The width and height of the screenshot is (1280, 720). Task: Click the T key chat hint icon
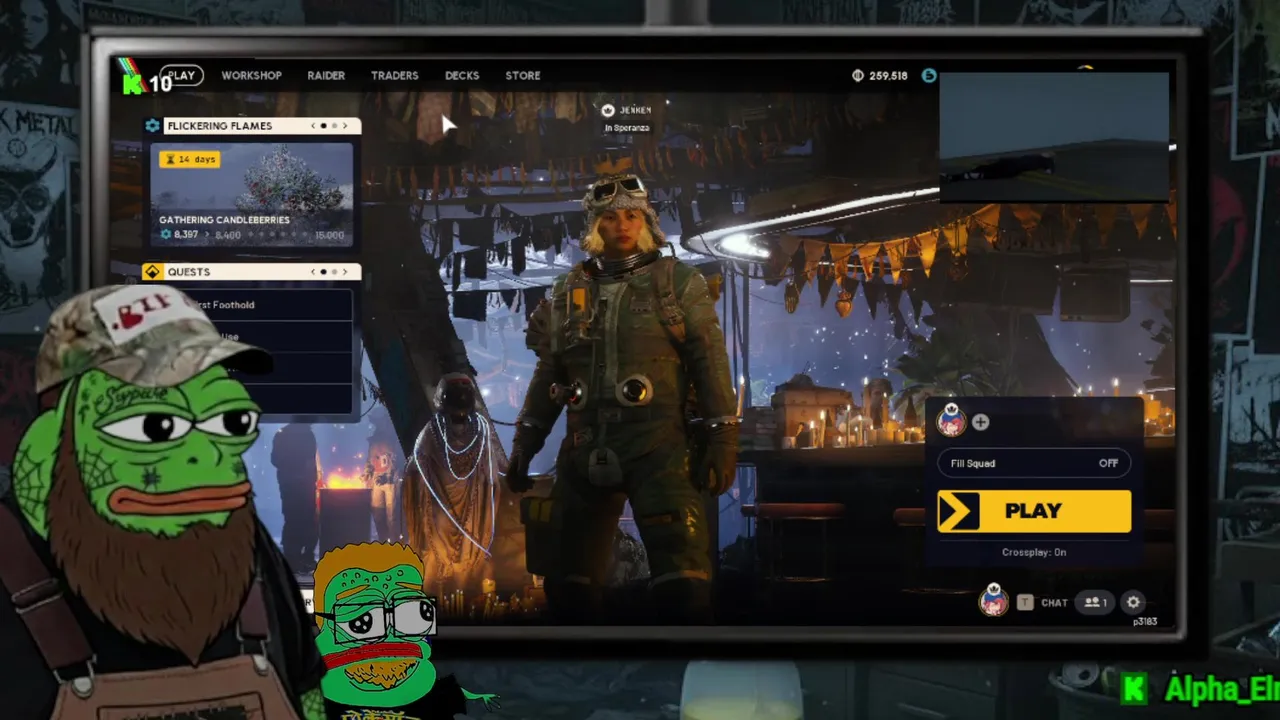tap(1025, 602)
